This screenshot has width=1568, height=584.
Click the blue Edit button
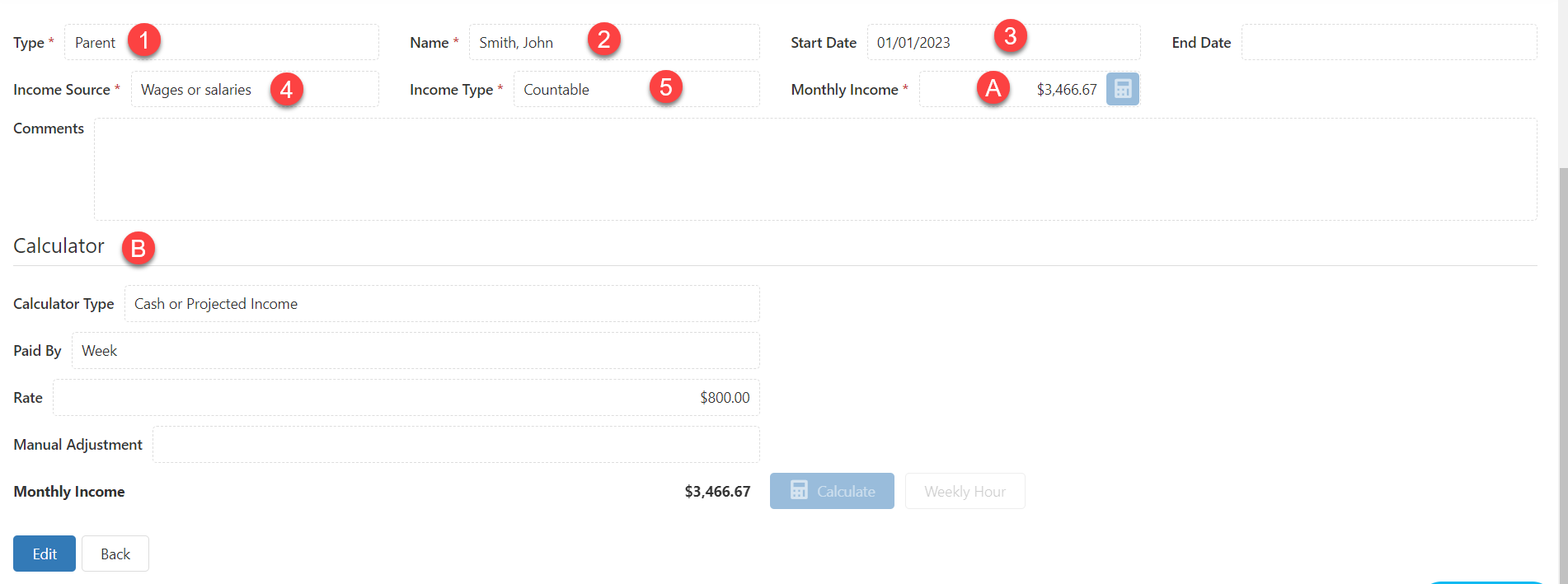coord(45,554)
